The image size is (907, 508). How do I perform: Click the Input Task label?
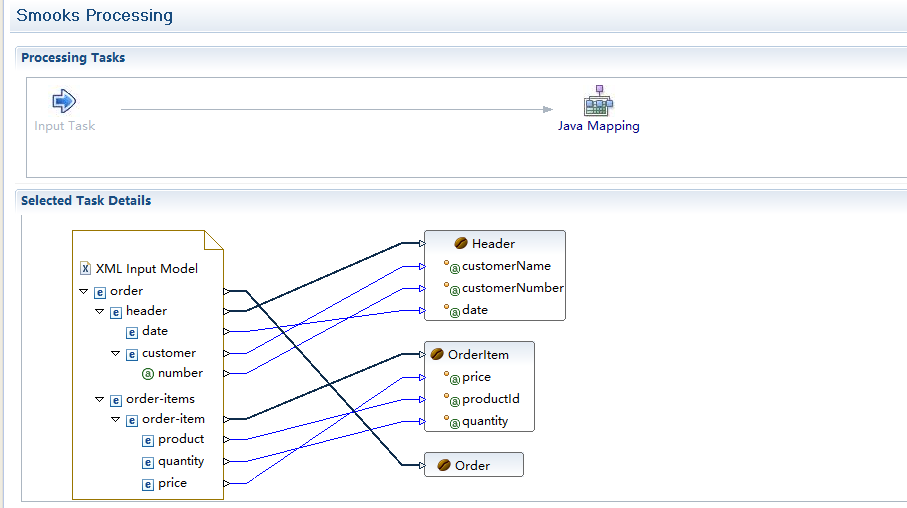[64, 126]
